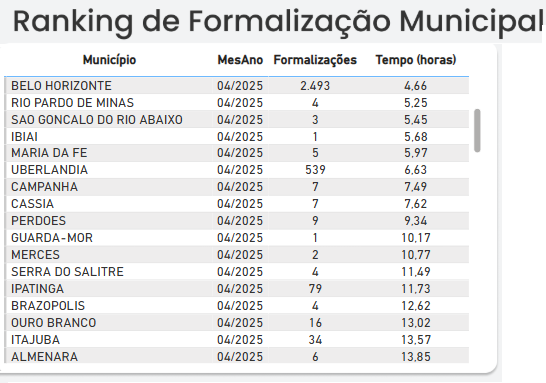546x383 pixels.
Task: Click the CASSIA municipality cell
Action: [x=32, y=204]
